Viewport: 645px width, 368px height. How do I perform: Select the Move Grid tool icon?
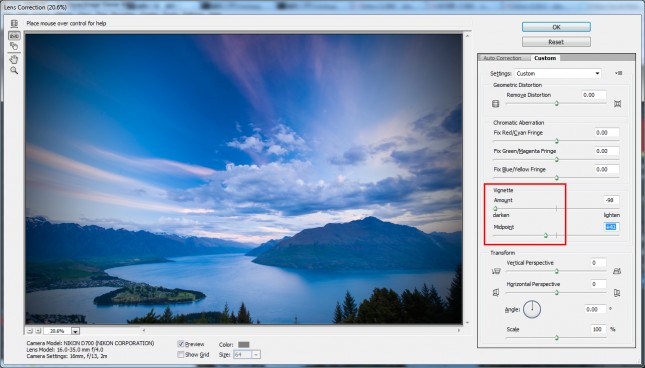click(14, 46)
